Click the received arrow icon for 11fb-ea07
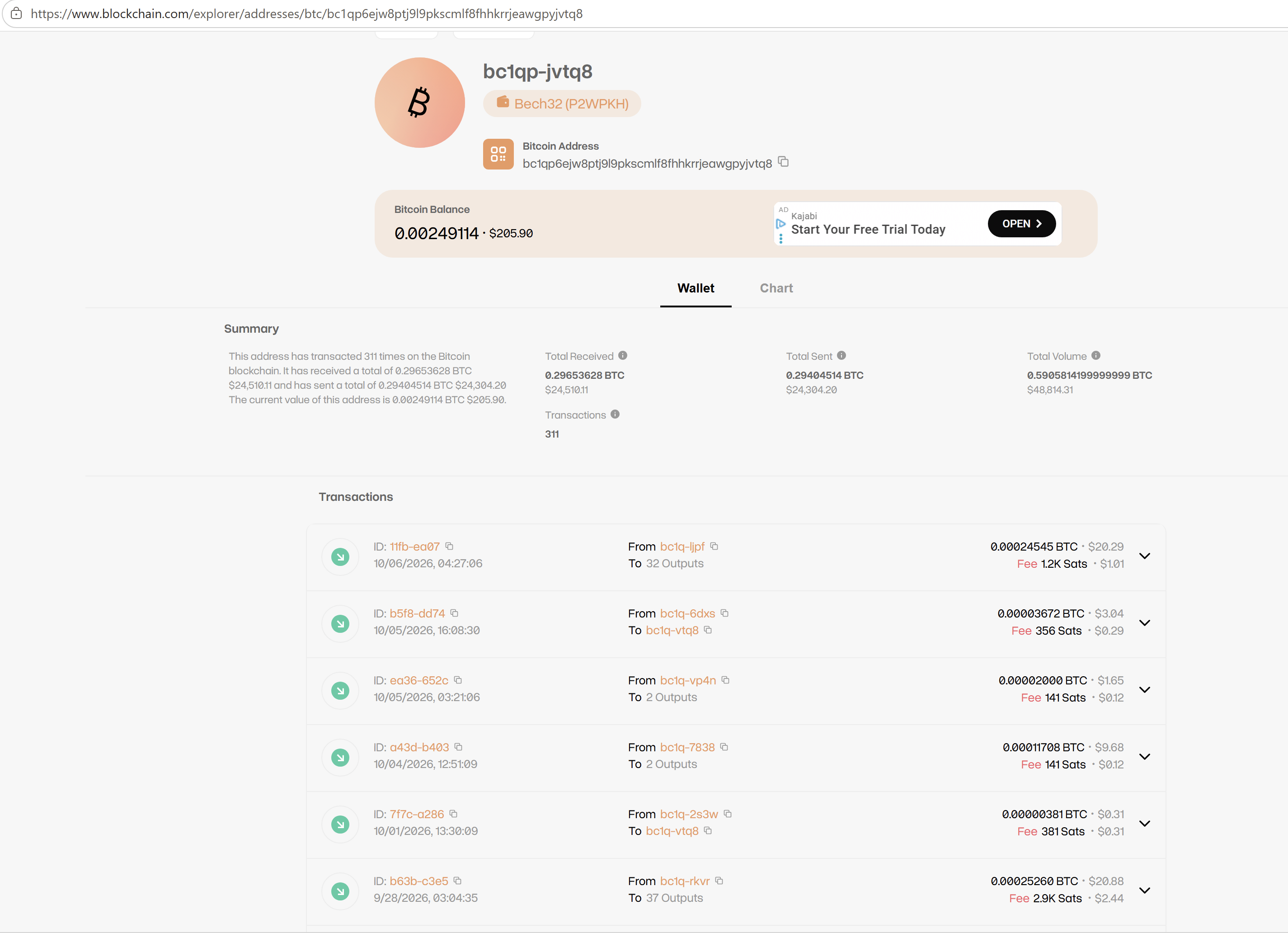Screen dimensions: 1288x933 (x=340, y=556)
